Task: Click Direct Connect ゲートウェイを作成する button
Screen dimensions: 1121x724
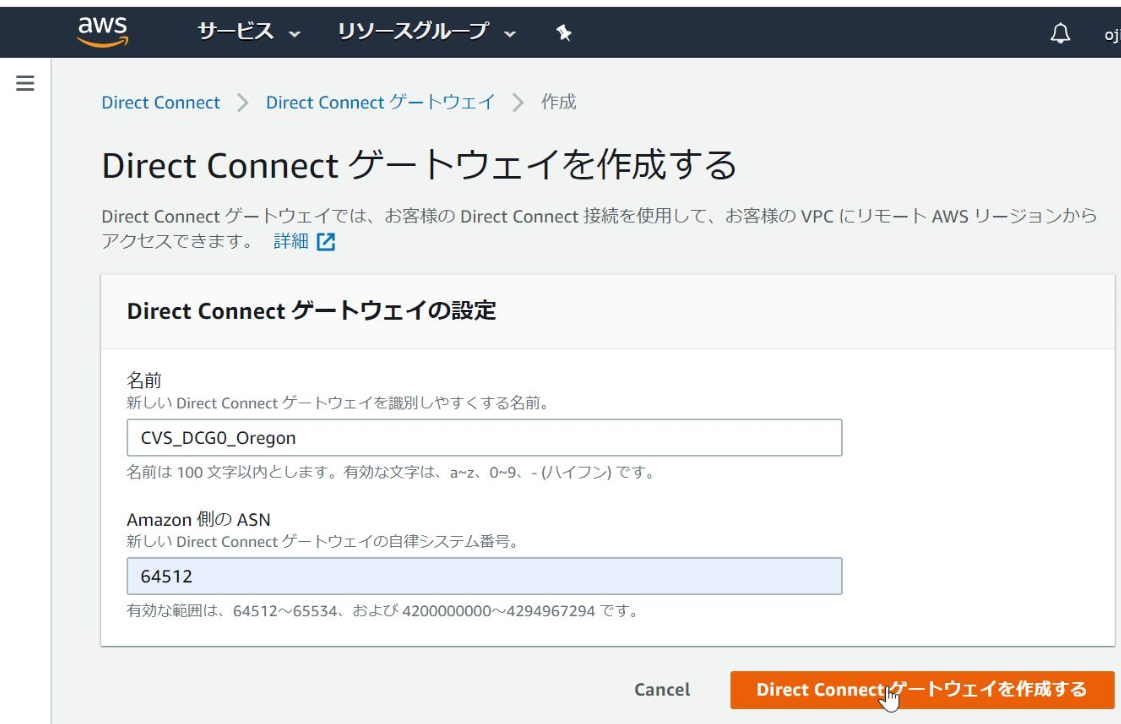Action: point(922,690)
